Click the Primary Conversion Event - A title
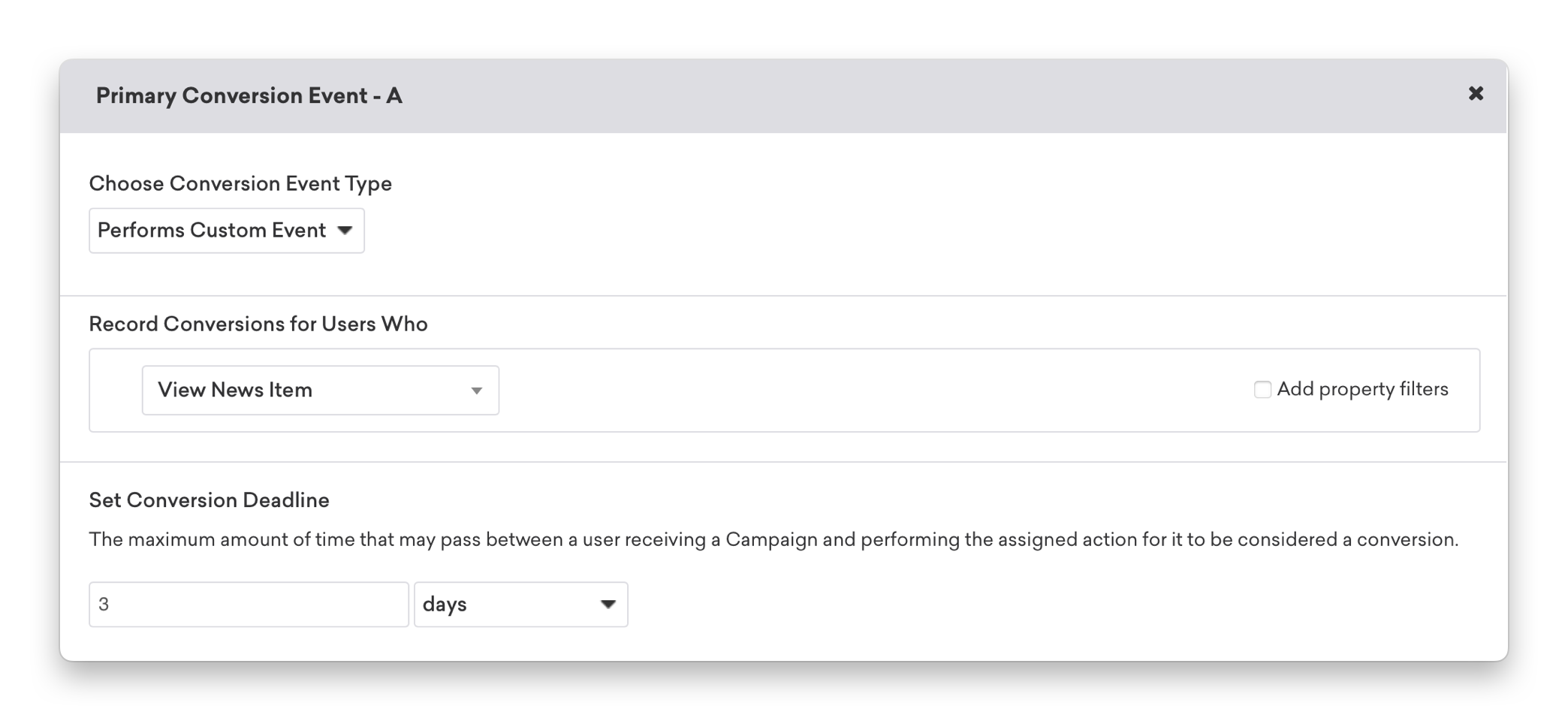The width and height of the screenshot is (1568, 721). click(x=249, y=96)
